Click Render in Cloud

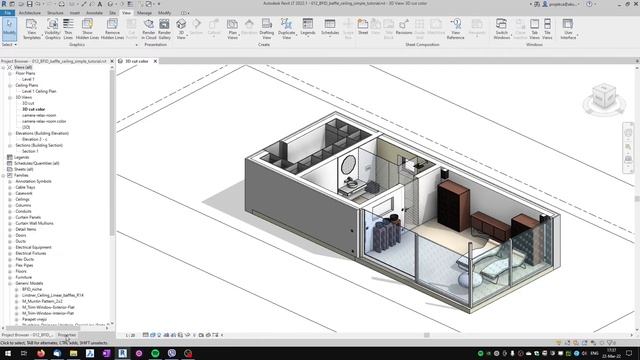click(x=149, y=29)
